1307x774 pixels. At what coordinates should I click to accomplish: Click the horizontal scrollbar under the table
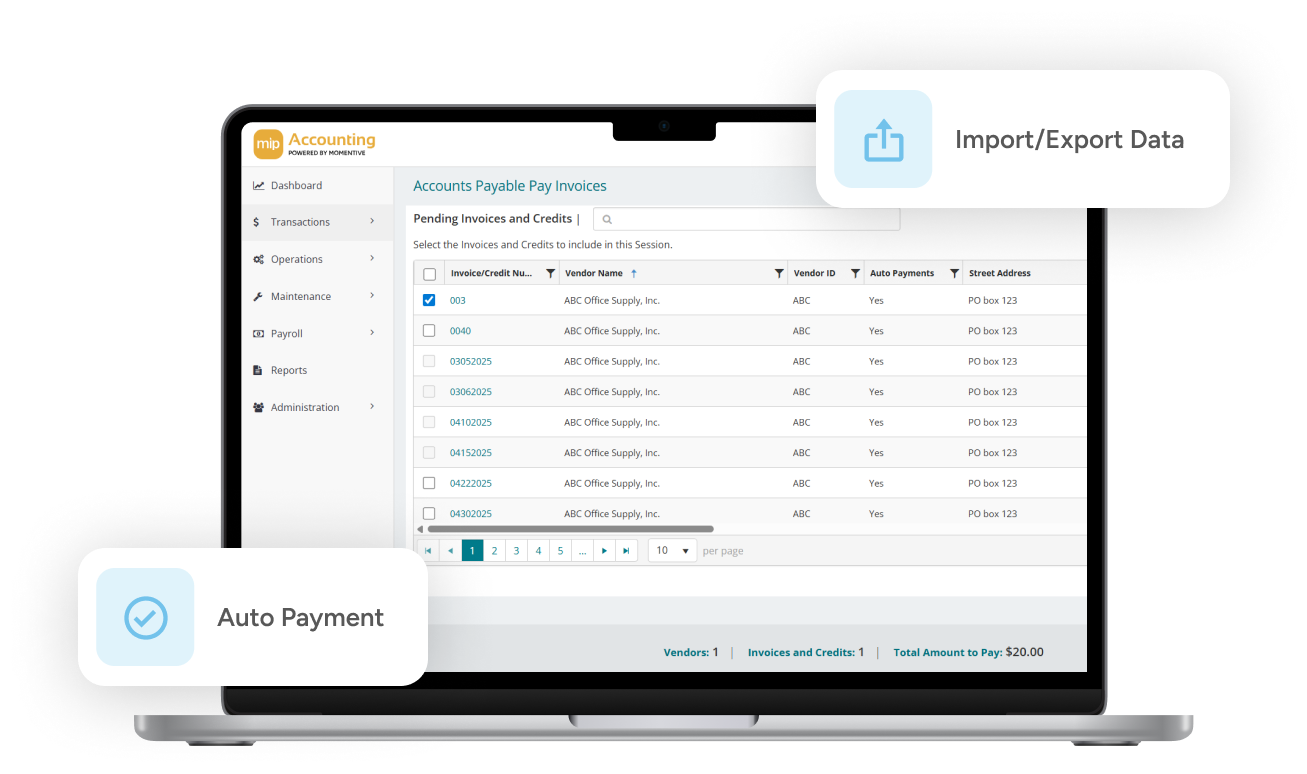570,529
